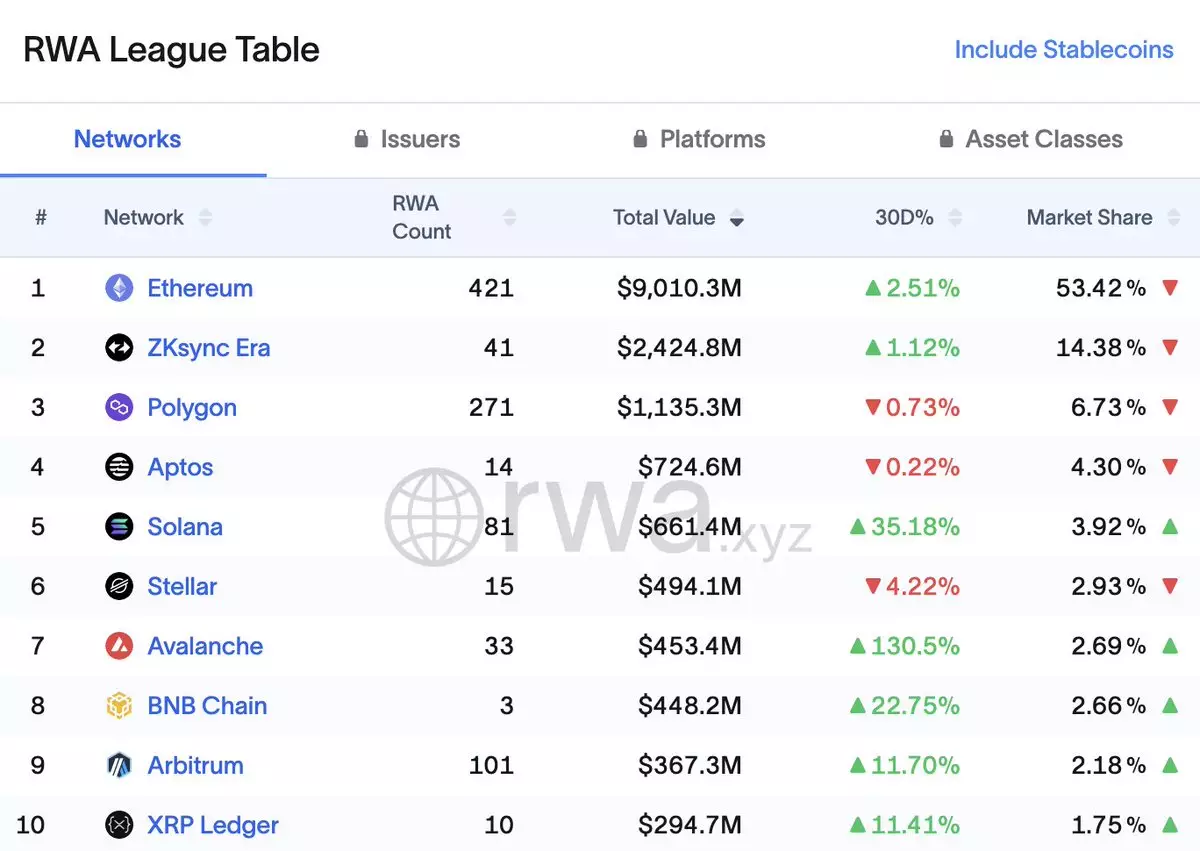Sort table by Network column arrows
1200x851 pixels.
206,218
